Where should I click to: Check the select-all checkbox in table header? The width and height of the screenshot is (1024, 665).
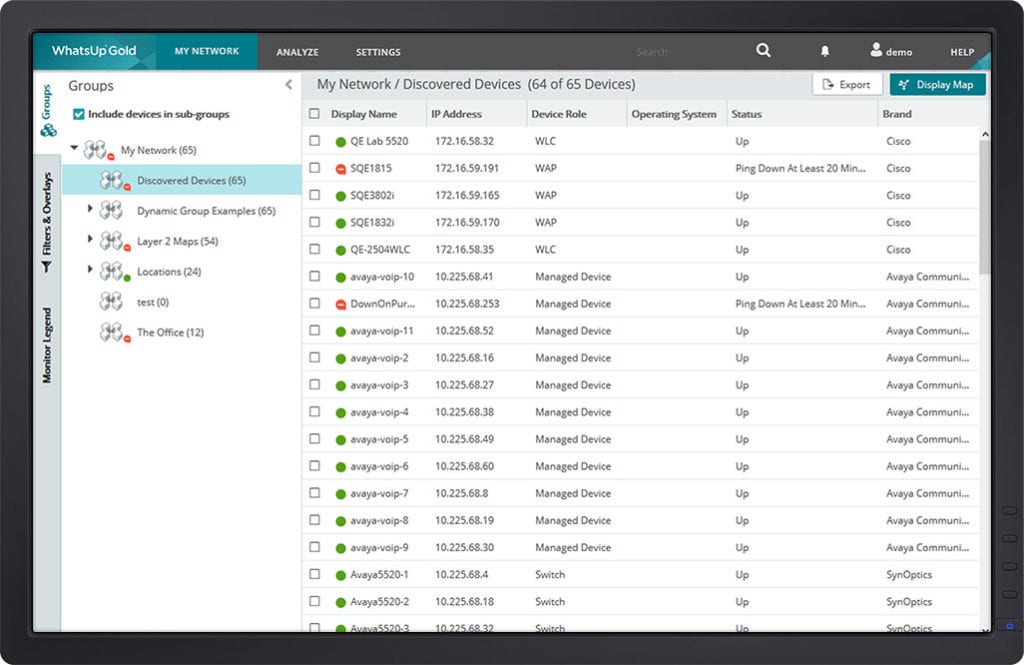(315, 114)
